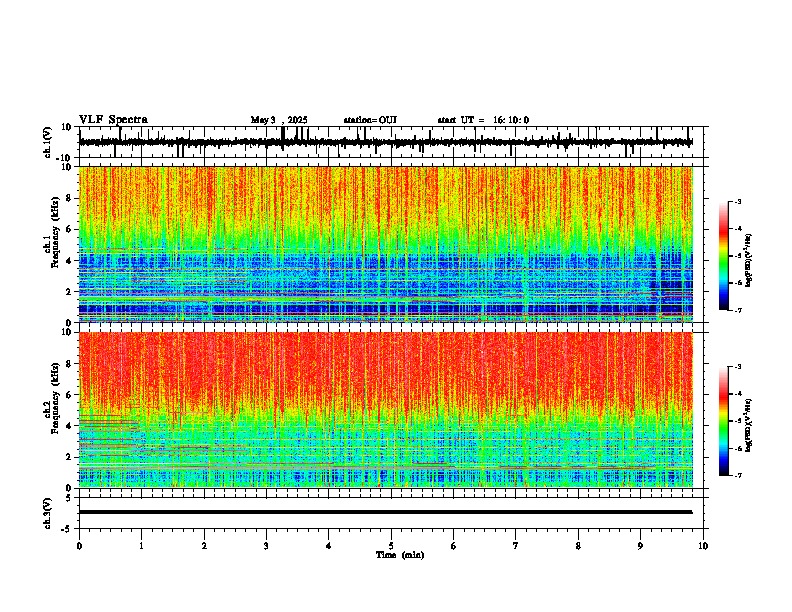Click inside the ch.1 spectrogram panel
The width and height of the screenshot is (792, 612).
click(x=386, y=244)
